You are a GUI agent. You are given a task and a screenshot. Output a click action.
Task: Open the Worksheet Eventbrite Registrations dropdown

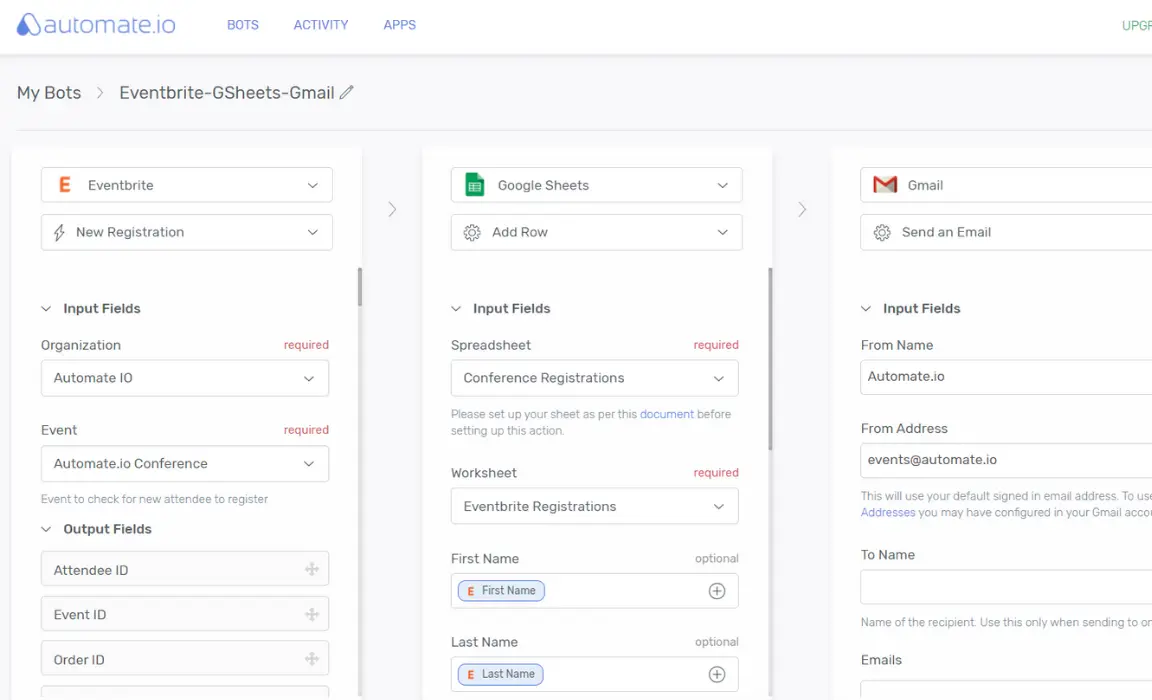[x=595, y=506]
